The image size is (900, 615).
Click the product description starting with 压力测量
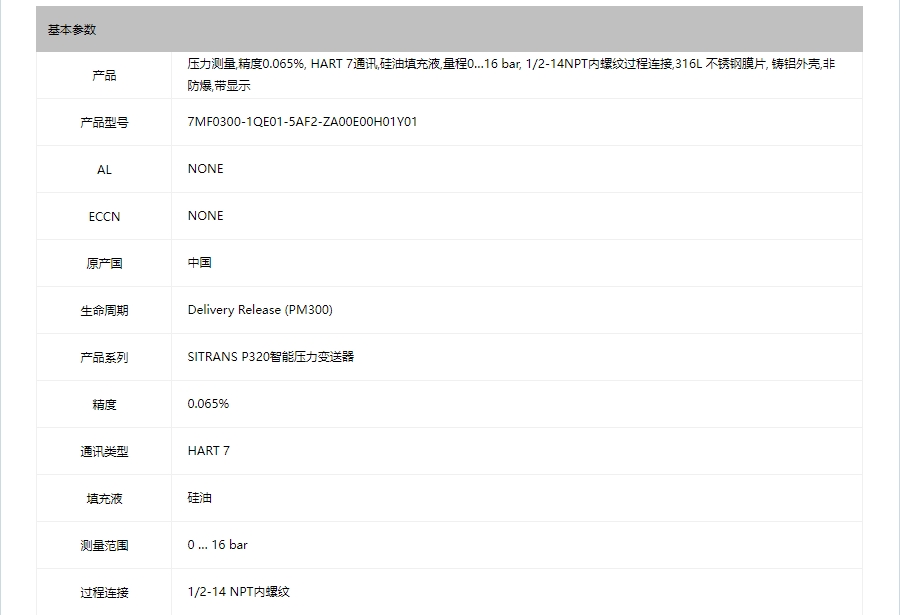click(511, 75)
